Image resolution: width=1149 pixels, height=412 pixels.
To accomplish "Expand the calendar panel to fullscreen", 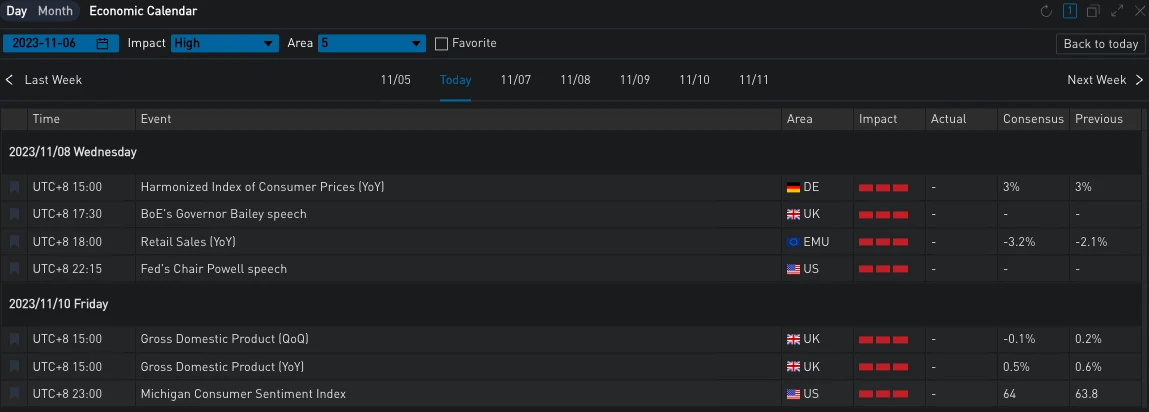I will tap(1116, 12).
